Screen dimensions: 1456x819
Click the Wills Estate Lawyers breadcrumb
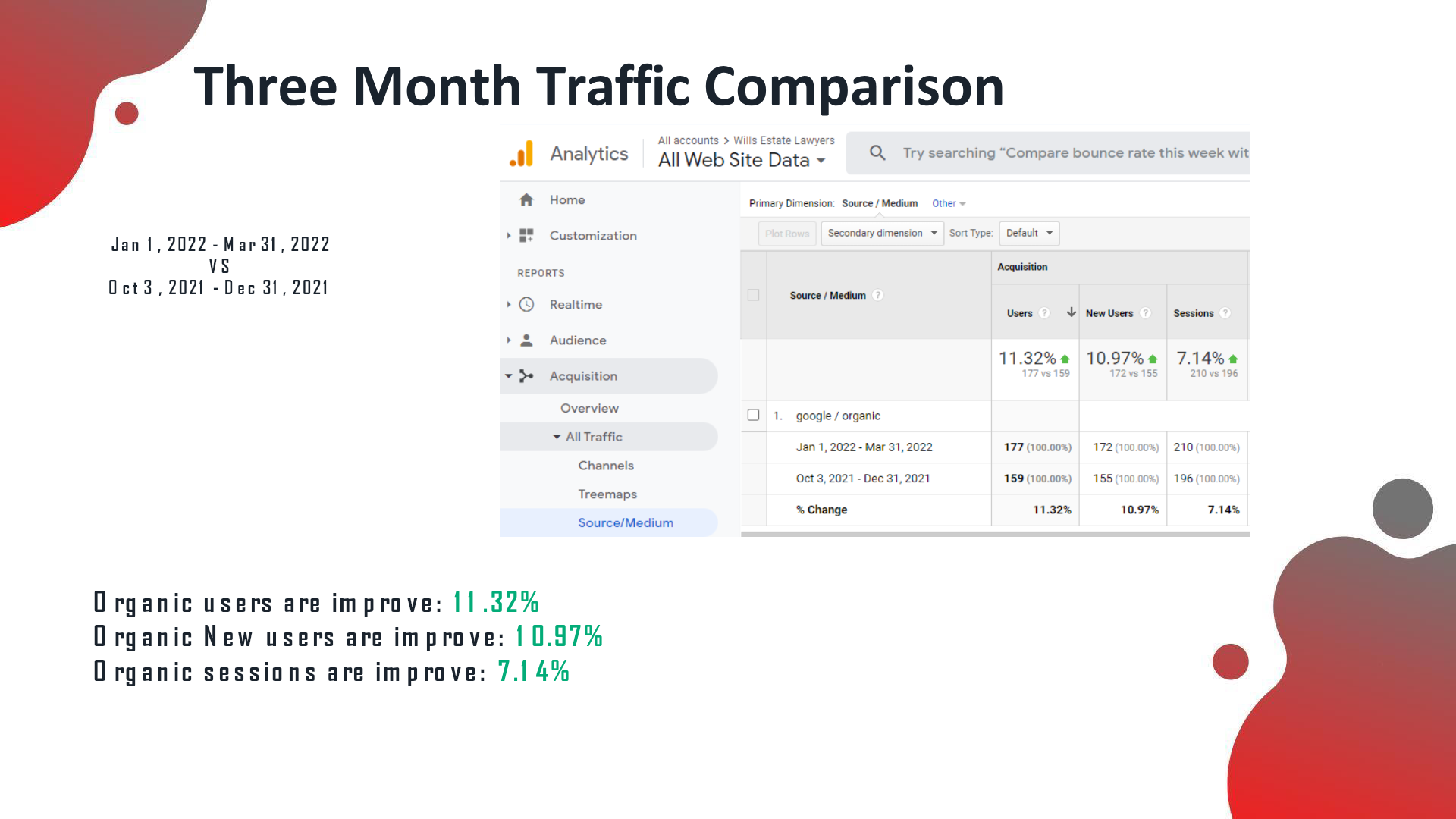click(783, 140)
